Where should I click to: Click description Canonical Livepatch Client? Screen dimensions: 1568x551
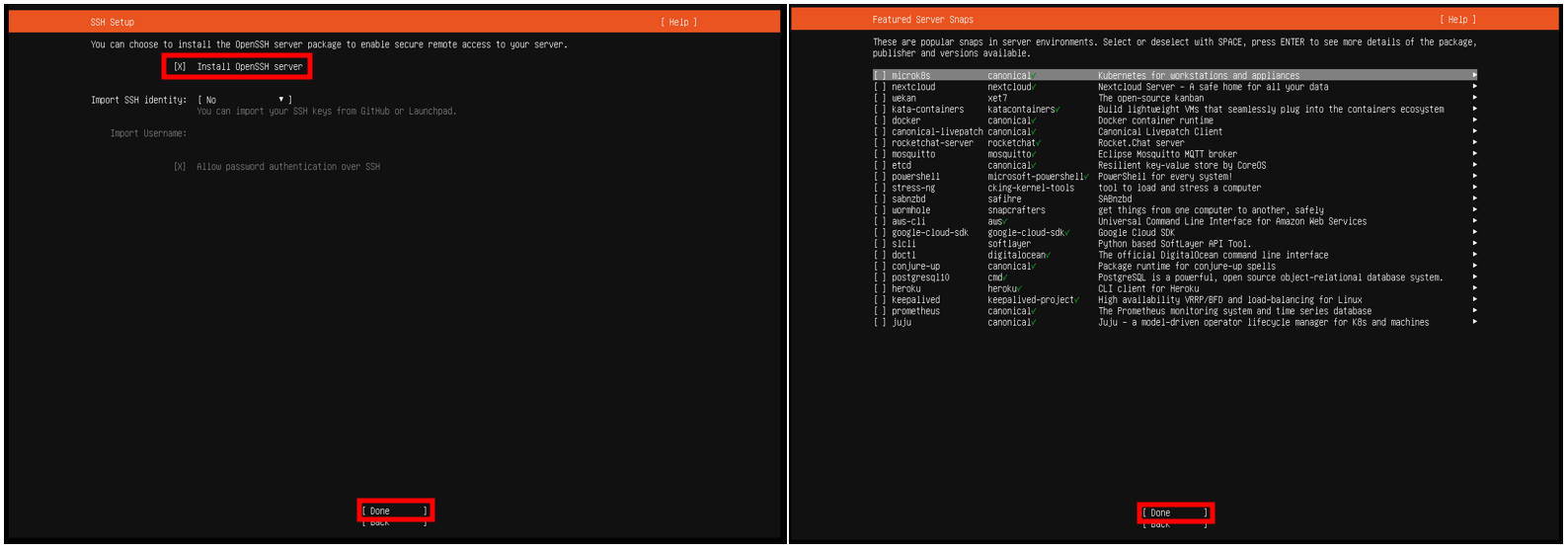coord(1160,132)
